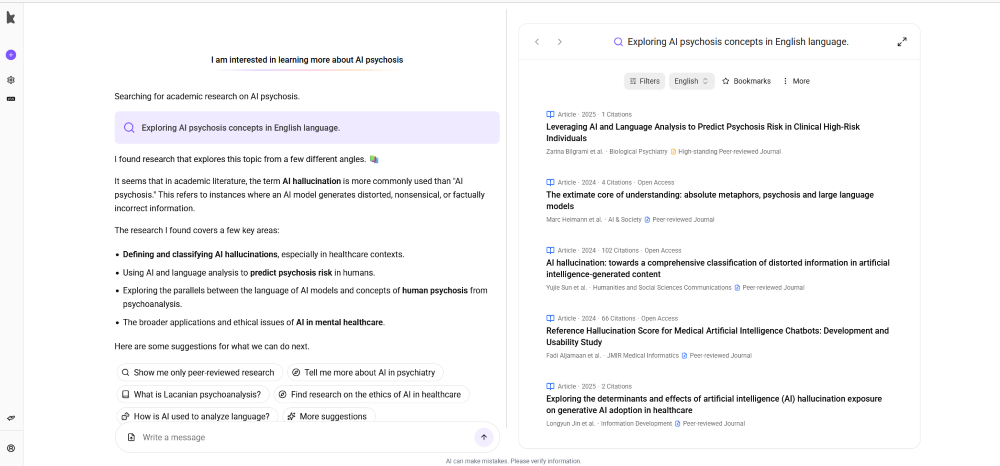Click author 'Longyun Jin et al.'
Viewport: 1000px width, 466px height.
point(570,424)
